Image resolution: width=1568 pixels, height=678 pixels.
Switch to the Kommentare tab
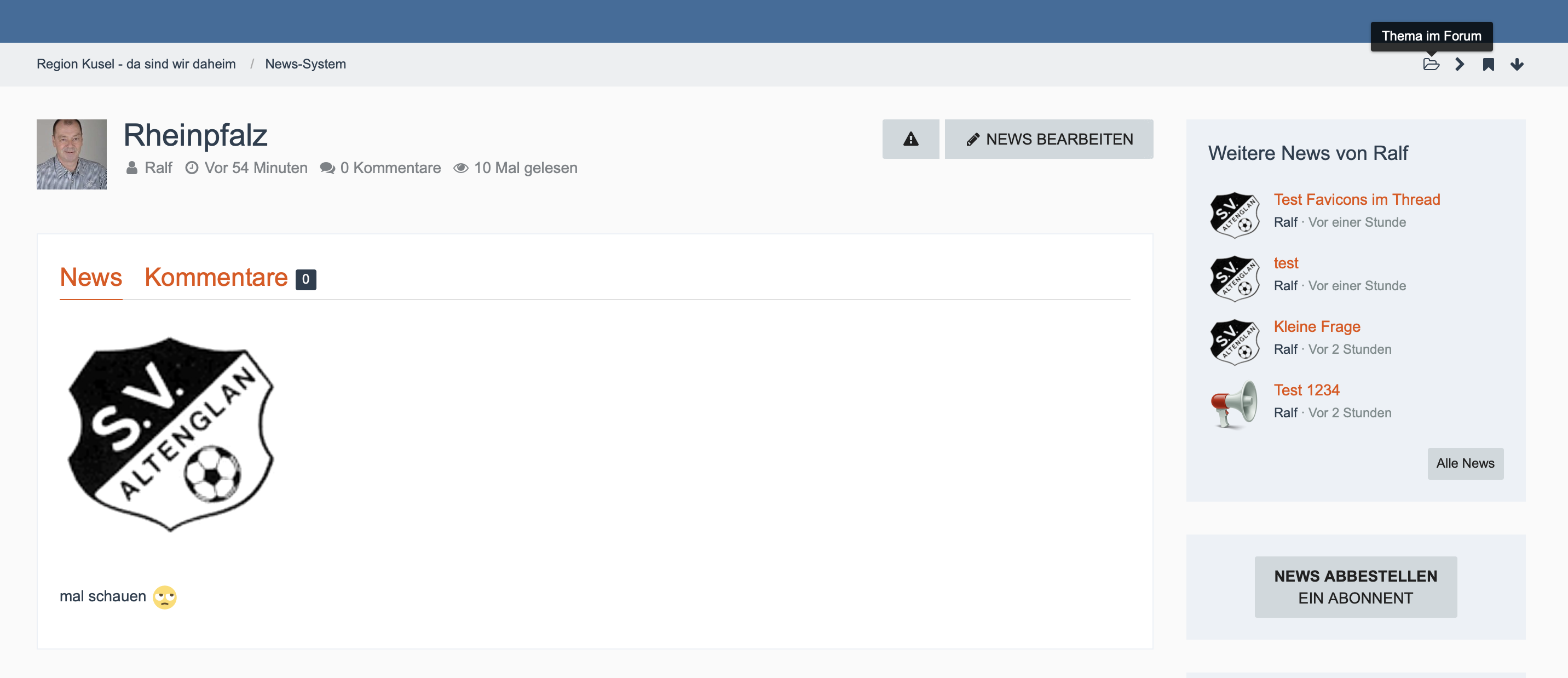coord(216,278)
